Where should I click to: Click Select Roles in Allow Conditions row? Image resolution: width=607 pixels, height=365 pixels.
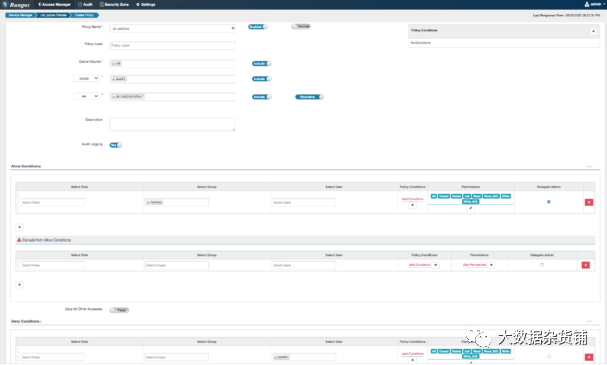coord(53,202)
